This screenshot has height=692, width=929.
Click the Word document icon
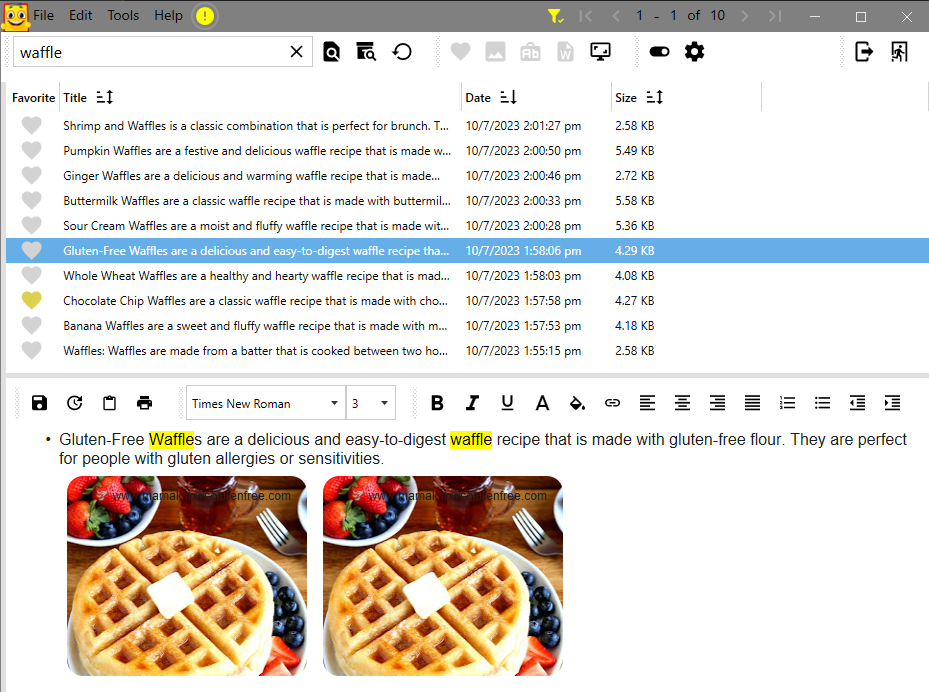click(x=565, y=52)
